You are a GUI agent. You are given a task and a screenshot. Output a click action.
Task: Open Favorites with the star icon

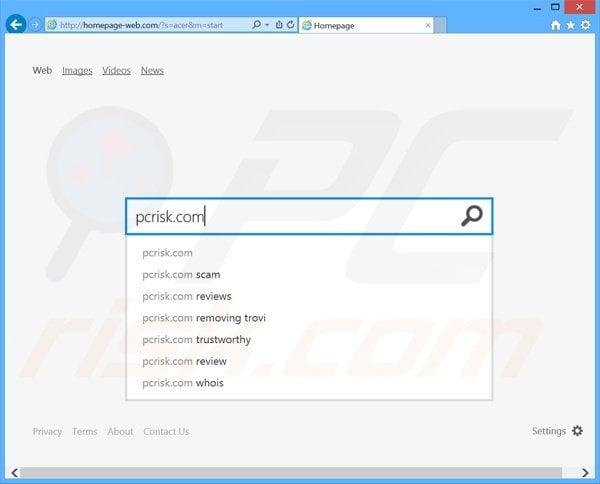[571, 25]
